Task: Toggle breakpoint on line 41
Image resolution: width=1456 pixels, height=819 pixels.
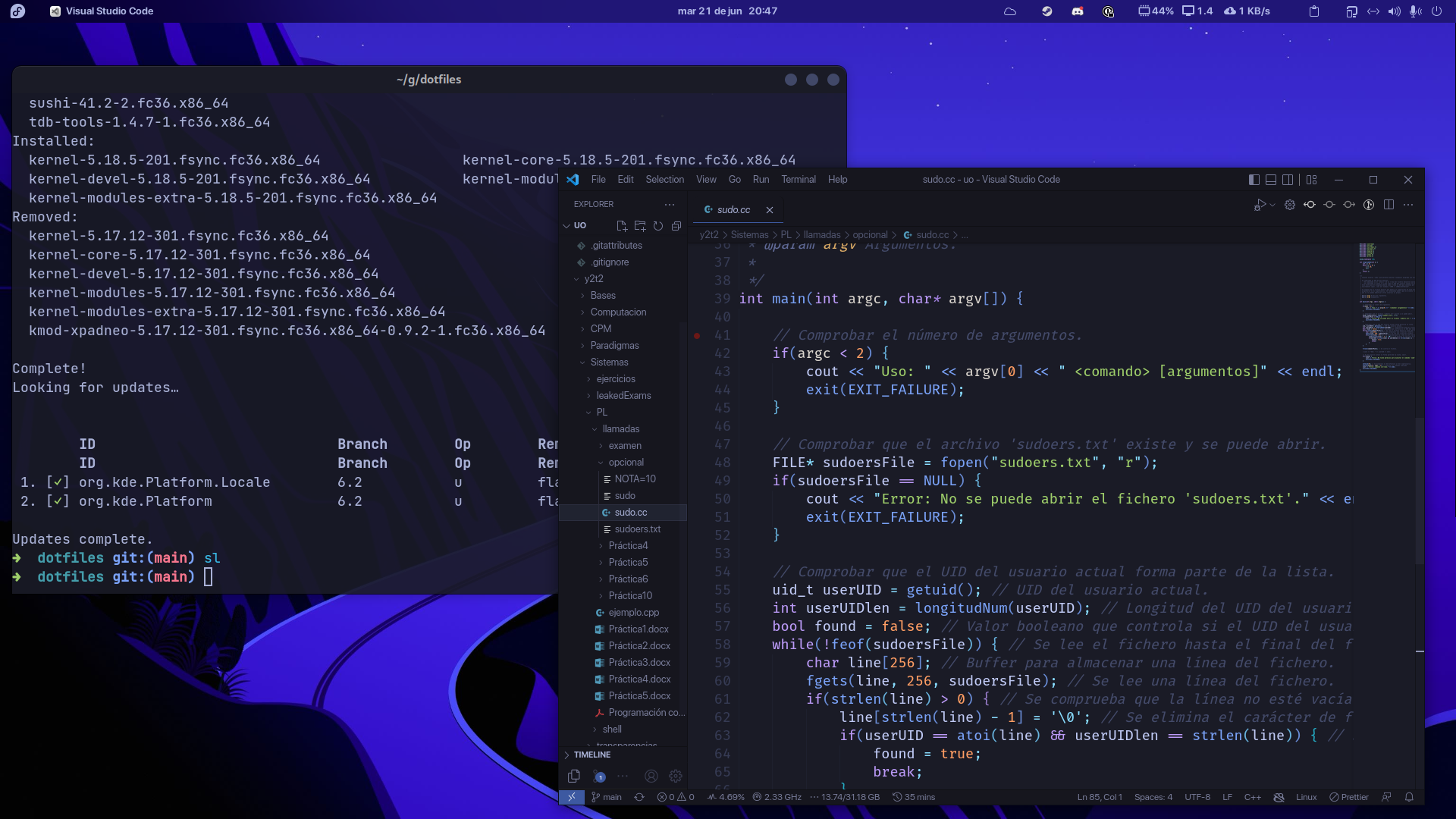Action: 697,335
